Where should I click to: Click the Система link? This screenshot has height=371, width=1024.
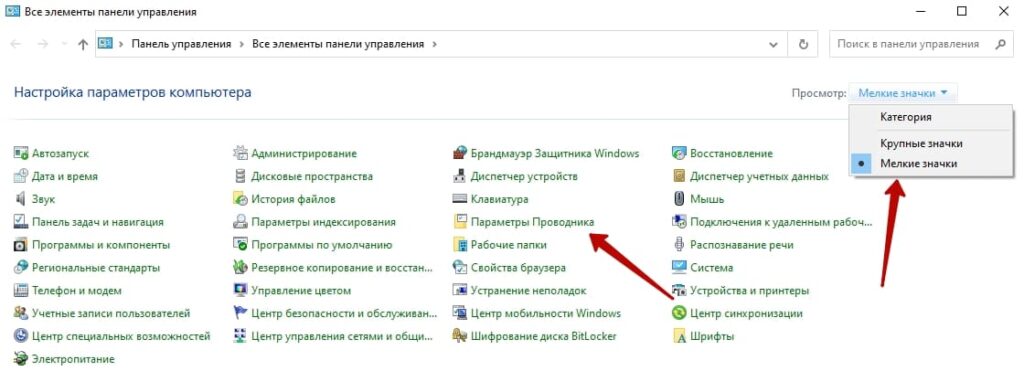711,268
